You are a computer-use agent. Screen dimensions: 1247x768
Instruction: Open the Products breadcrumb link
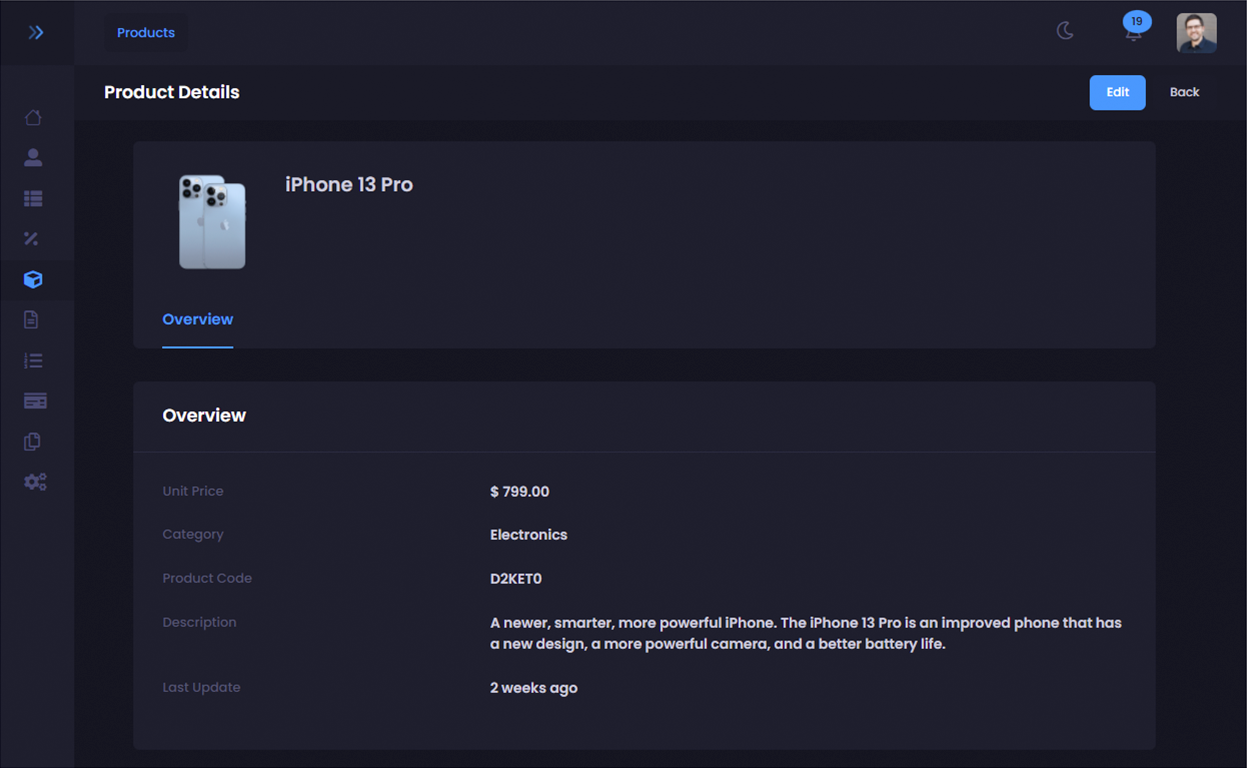tap(145, 32)
